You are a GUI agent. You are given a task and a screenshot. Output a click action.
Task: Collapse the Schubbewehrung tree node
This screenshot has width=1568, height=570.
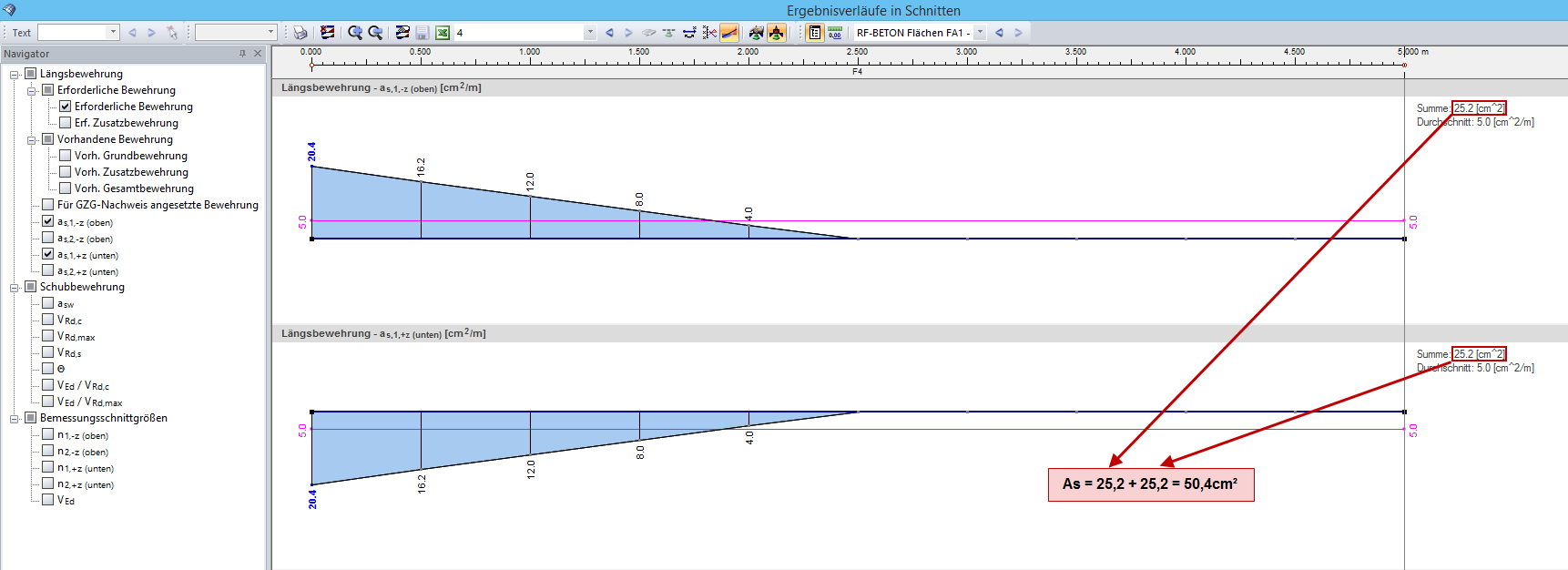point(15,288)
